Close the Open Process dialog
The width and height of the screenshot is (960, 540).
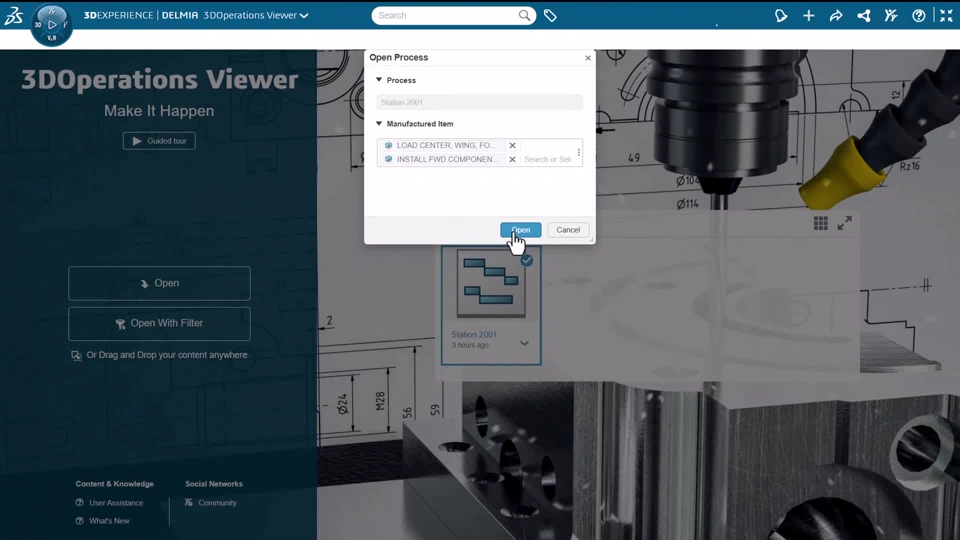click(x=588, y=58)
